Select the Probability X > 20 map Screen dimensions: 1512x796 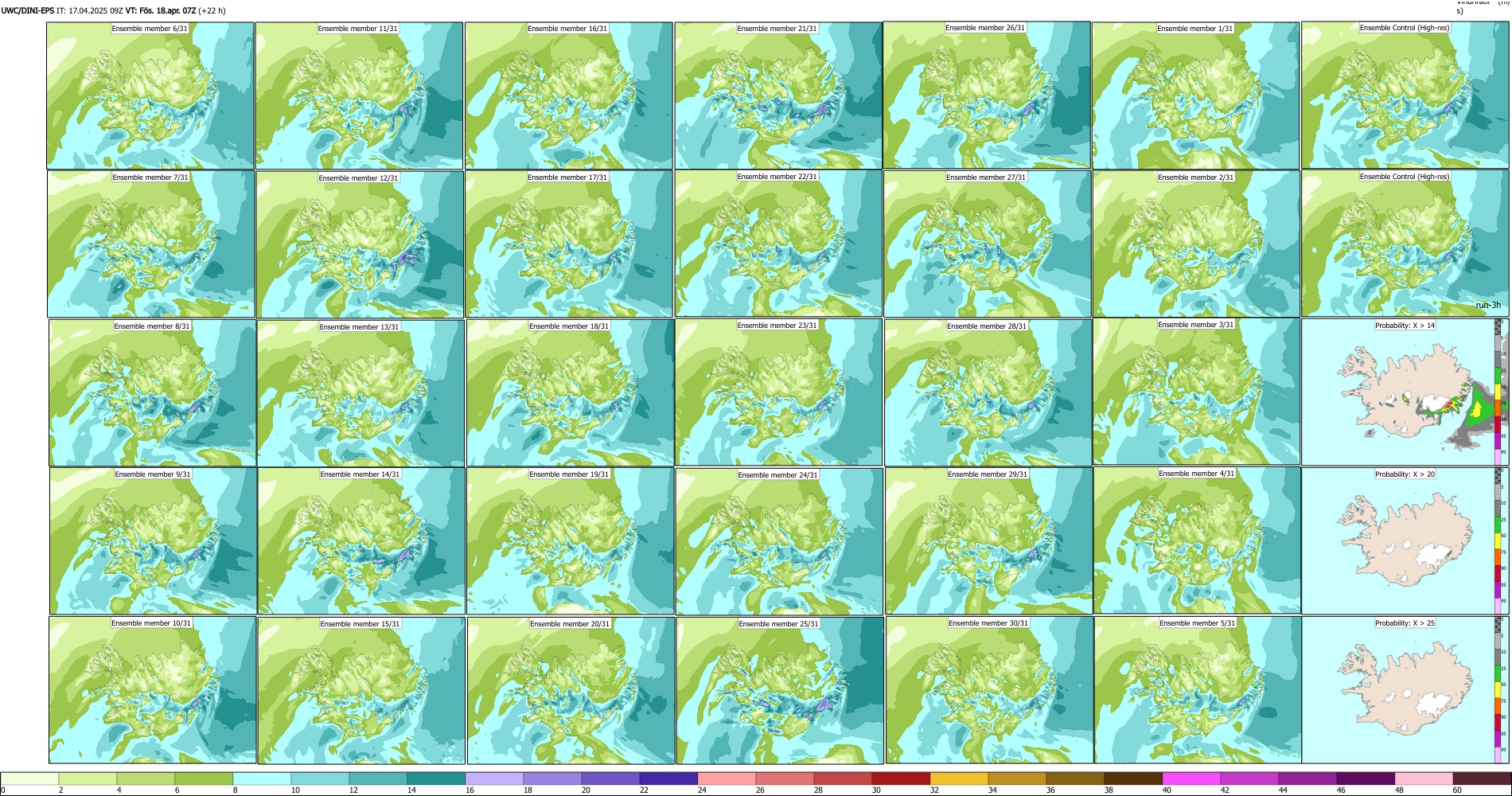tap(1405, 540)
